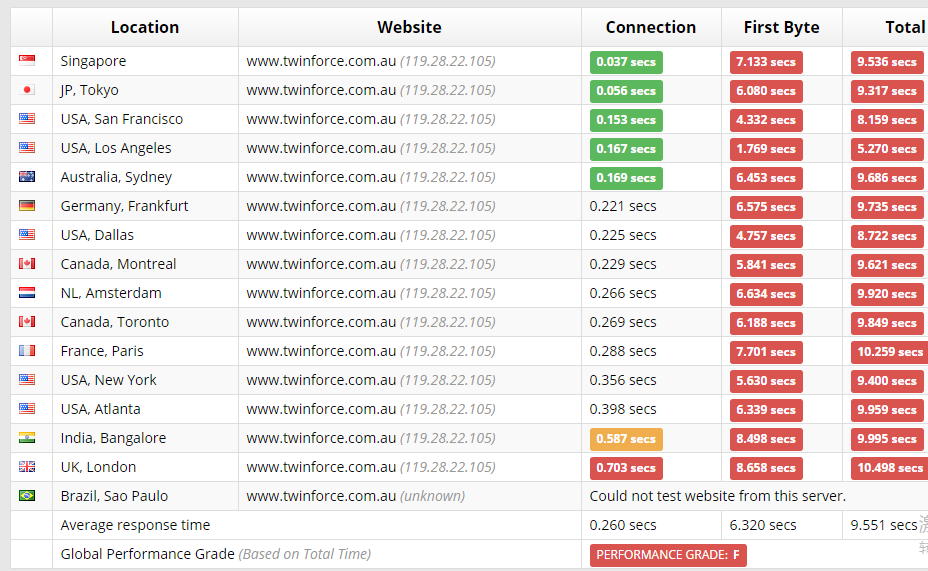Screen dimensions: 928x571
Task: Select the India, Bangalore location cell
Action: pos(145,438)
